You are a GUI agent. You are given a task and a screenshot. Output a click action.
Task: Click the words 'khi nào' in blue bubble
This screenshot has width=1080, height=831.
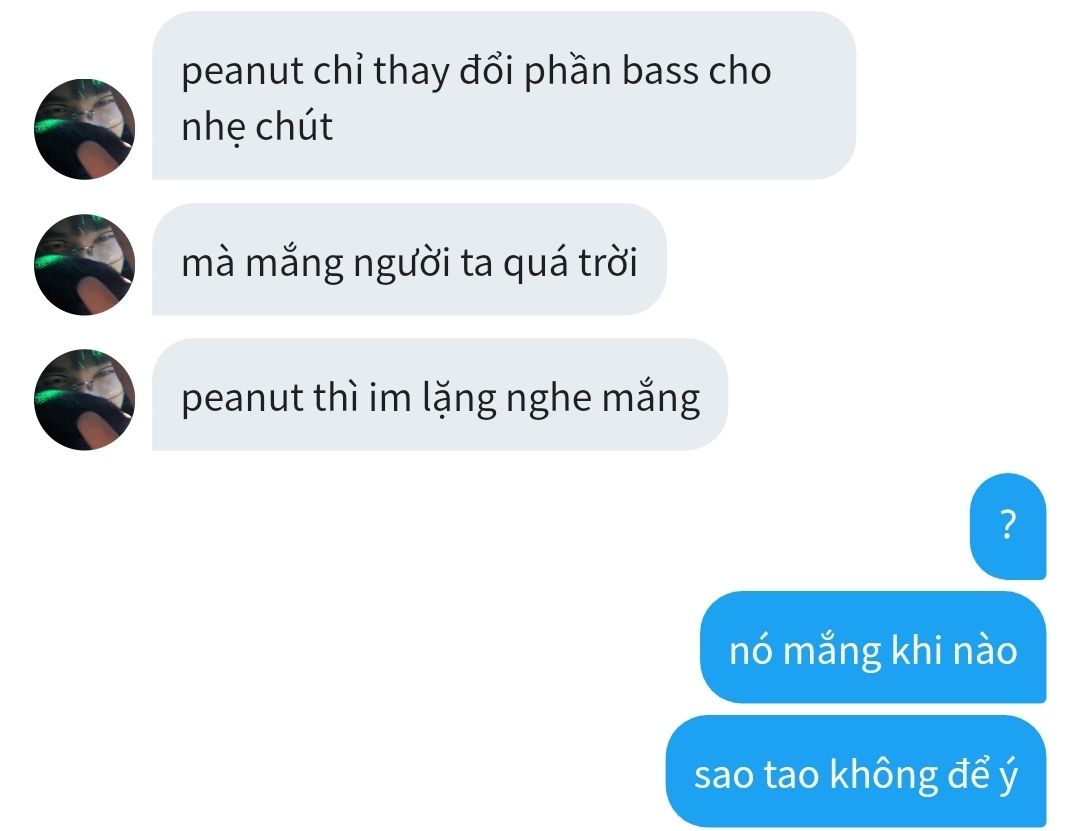click(x=954, y=650)
